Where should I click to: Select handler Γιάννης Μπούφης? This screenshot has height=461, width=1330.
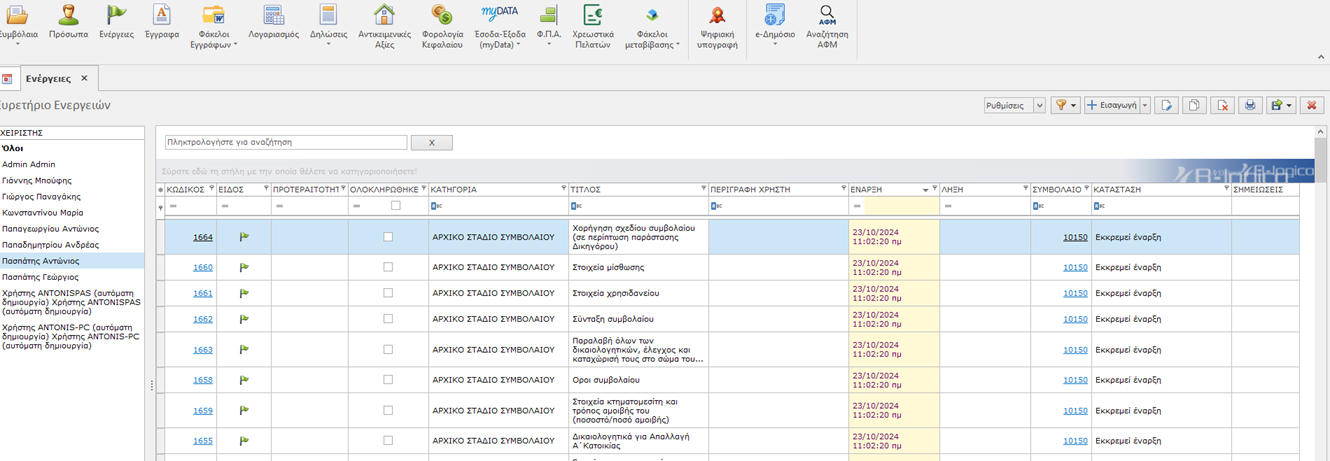[x=36, y=180]
